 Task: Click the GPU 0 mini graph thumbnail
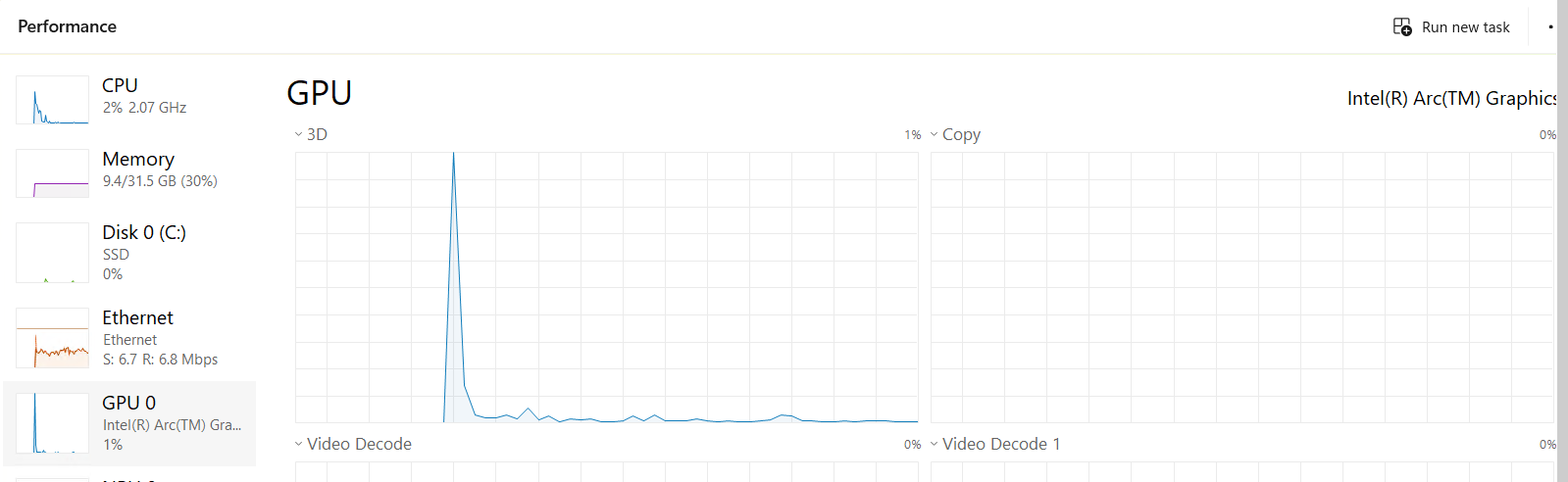52,423
